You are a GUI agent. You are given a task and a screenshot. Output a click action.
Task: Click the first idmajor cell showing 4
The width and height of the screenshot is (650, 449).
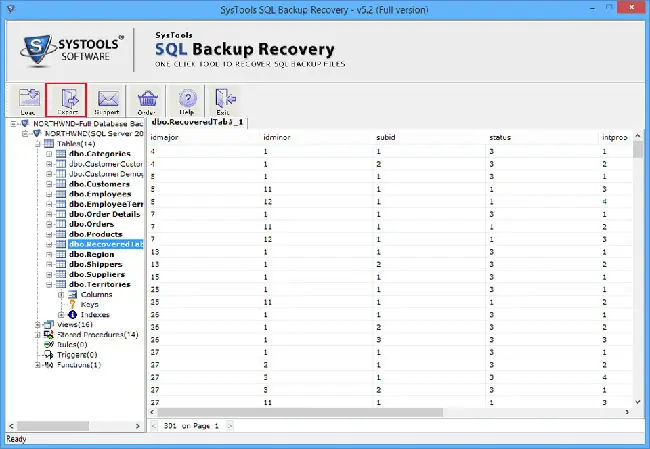tap(153, 151)
